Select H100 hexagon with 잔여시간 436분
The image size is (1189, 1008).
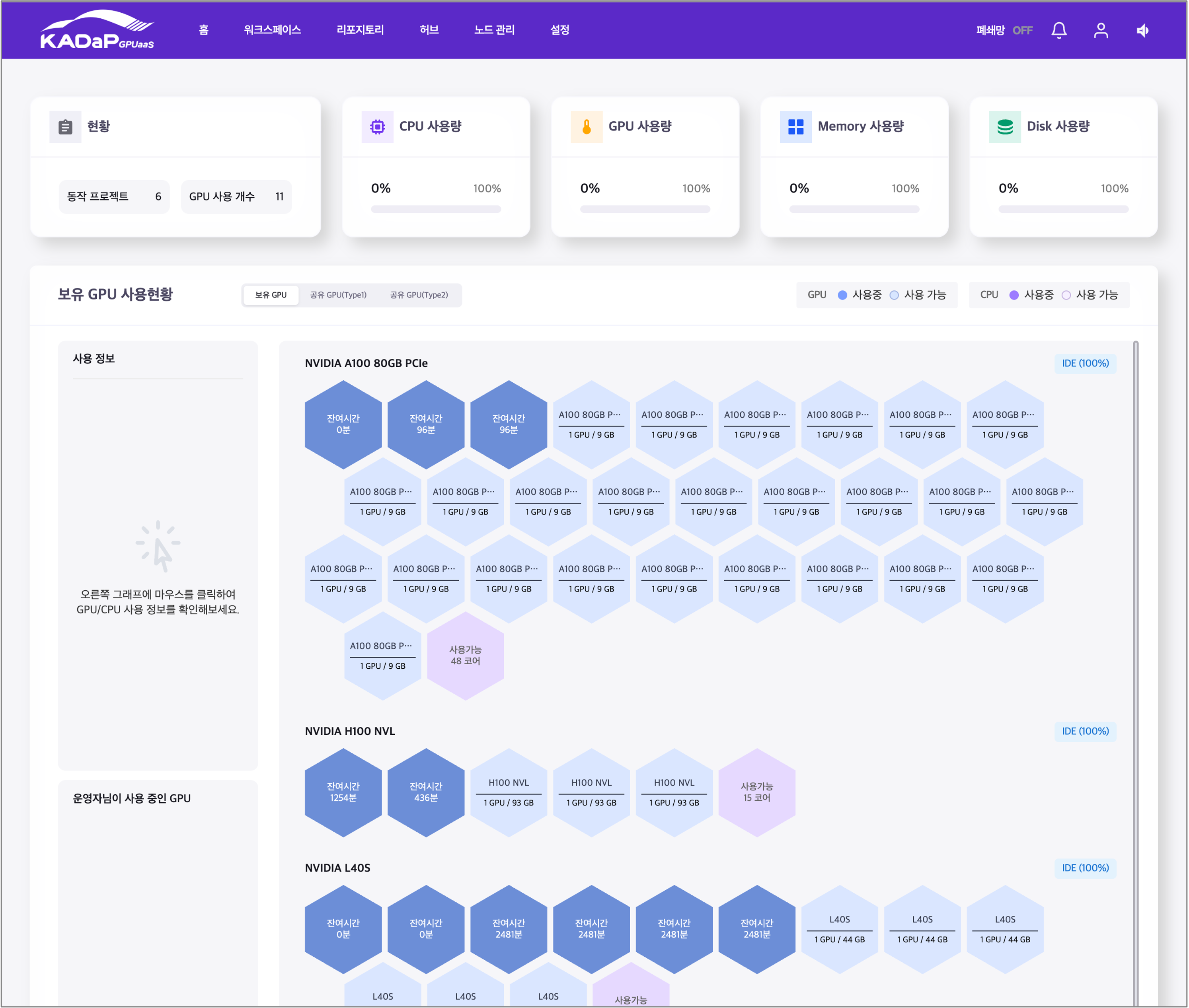pyautogui.click(x=426, y=792)
